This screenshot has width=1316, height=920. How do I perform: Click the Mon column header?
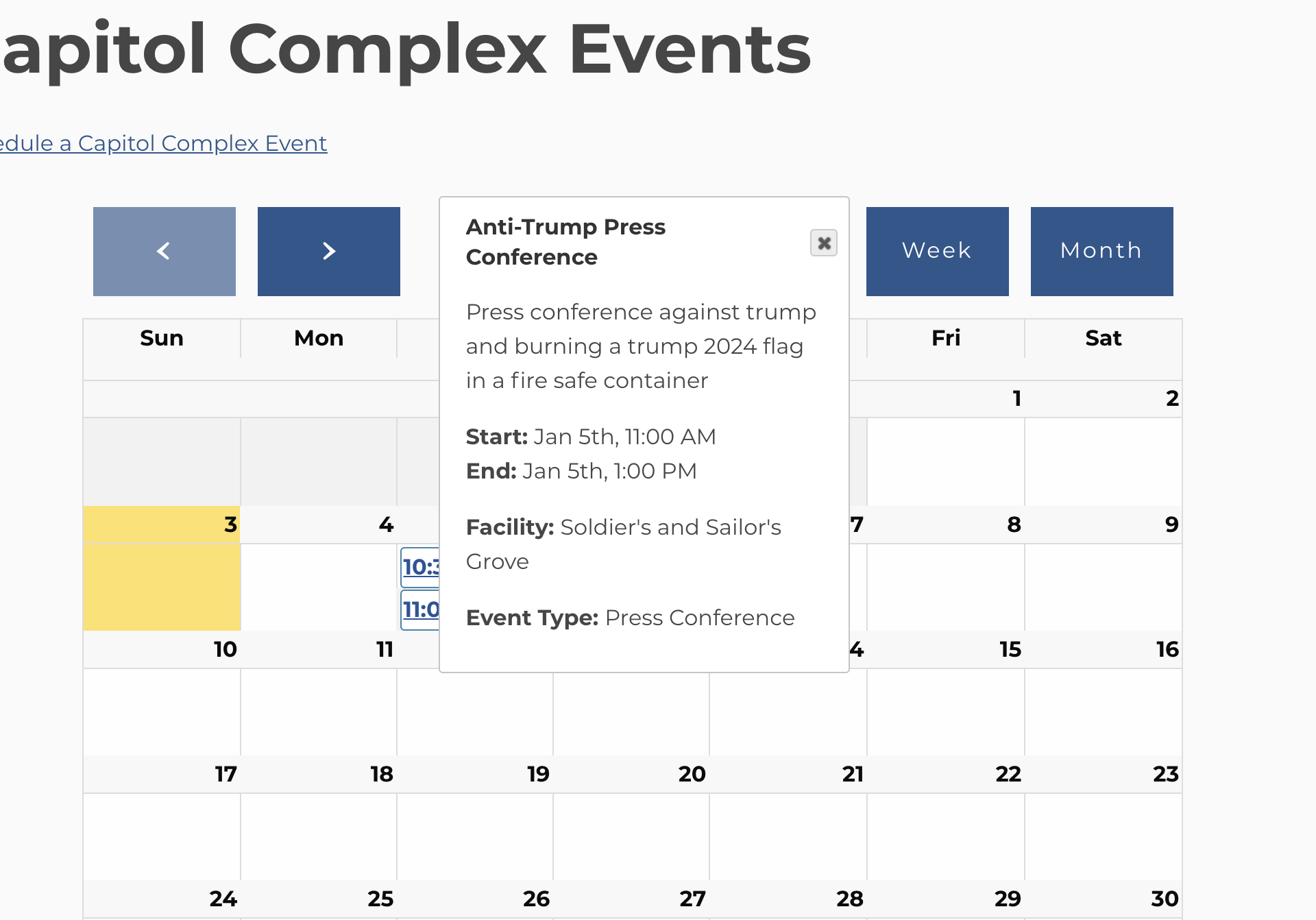tap(319, 338)
